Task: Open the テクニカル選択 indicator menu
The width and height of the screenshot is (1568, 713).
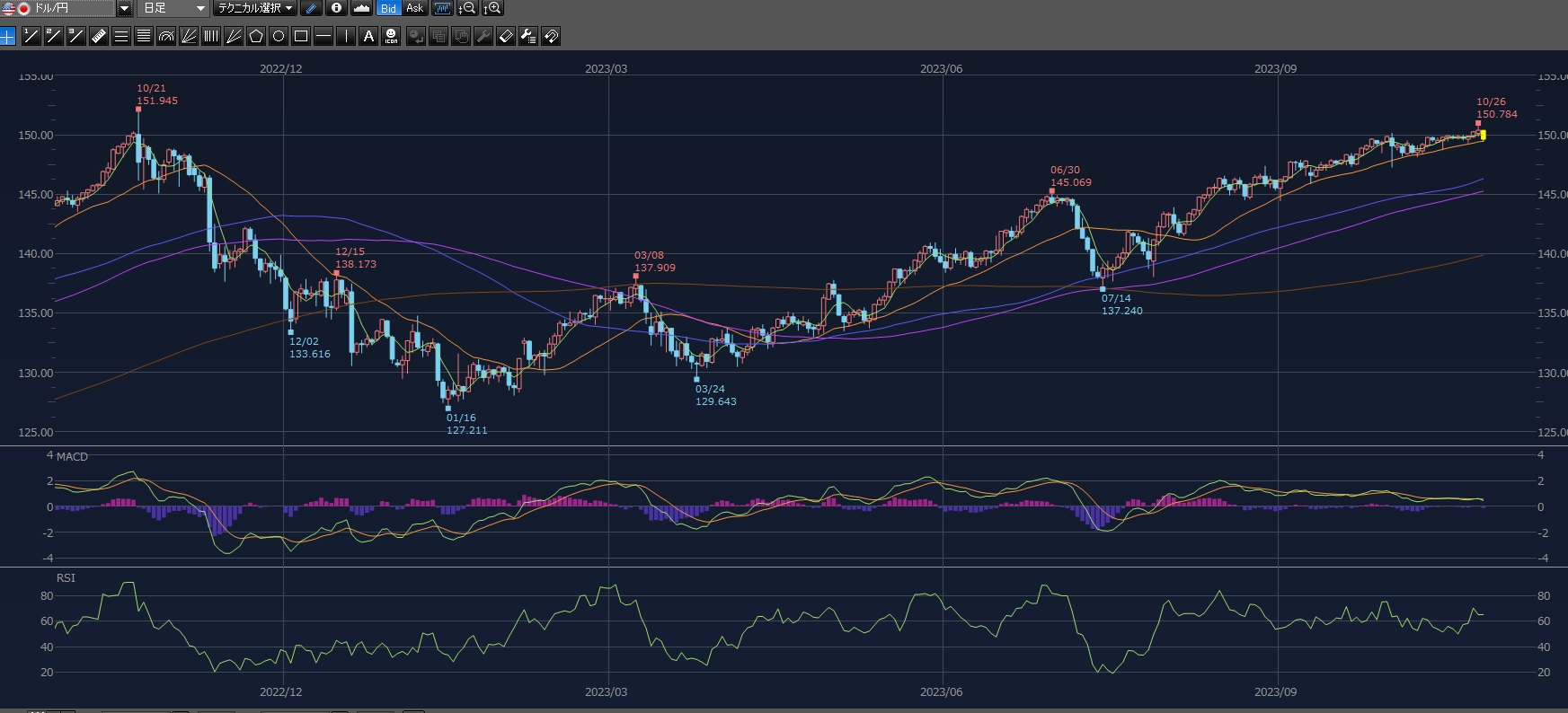Action: pos(256,8)
